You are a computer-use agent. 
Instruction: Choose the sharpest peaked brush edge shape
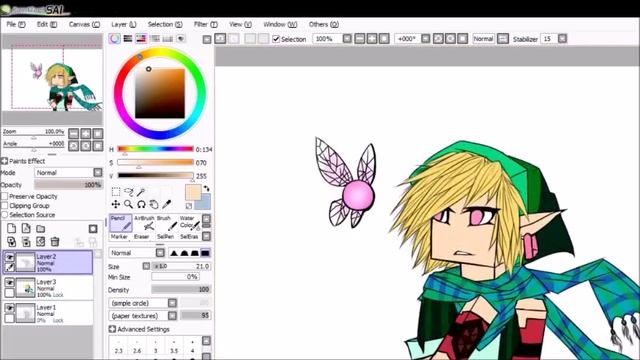174,253
